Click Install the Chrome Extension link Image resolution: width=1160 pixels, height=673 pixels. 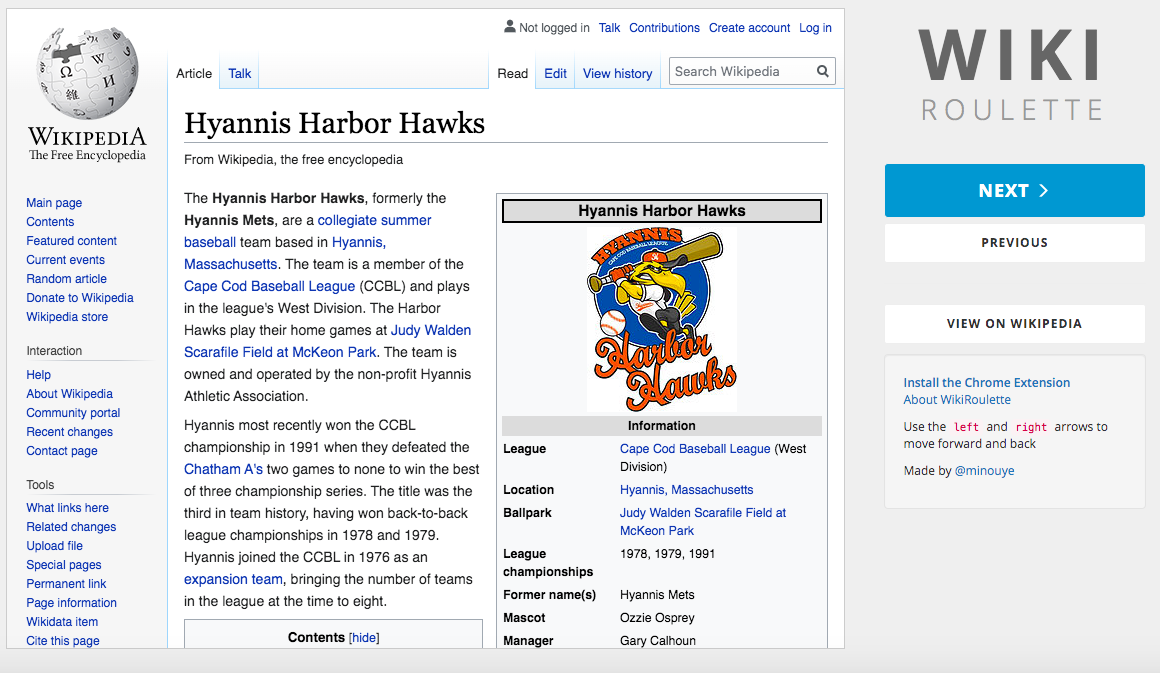coord(986,382)
